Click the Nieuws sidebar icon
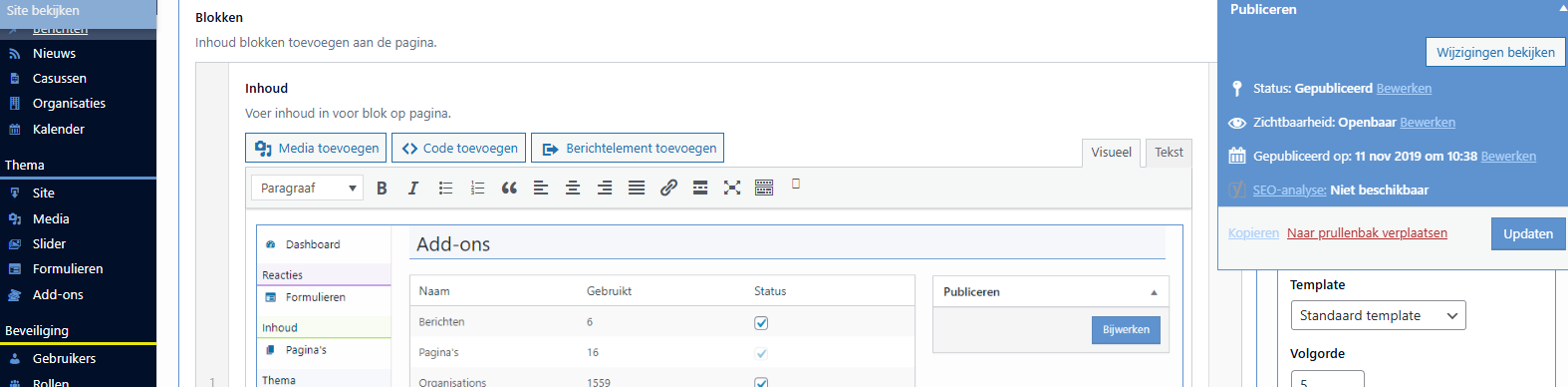The height and width of the screenshot is (387, 1568). pyautogui.click(x=14, y=54)
